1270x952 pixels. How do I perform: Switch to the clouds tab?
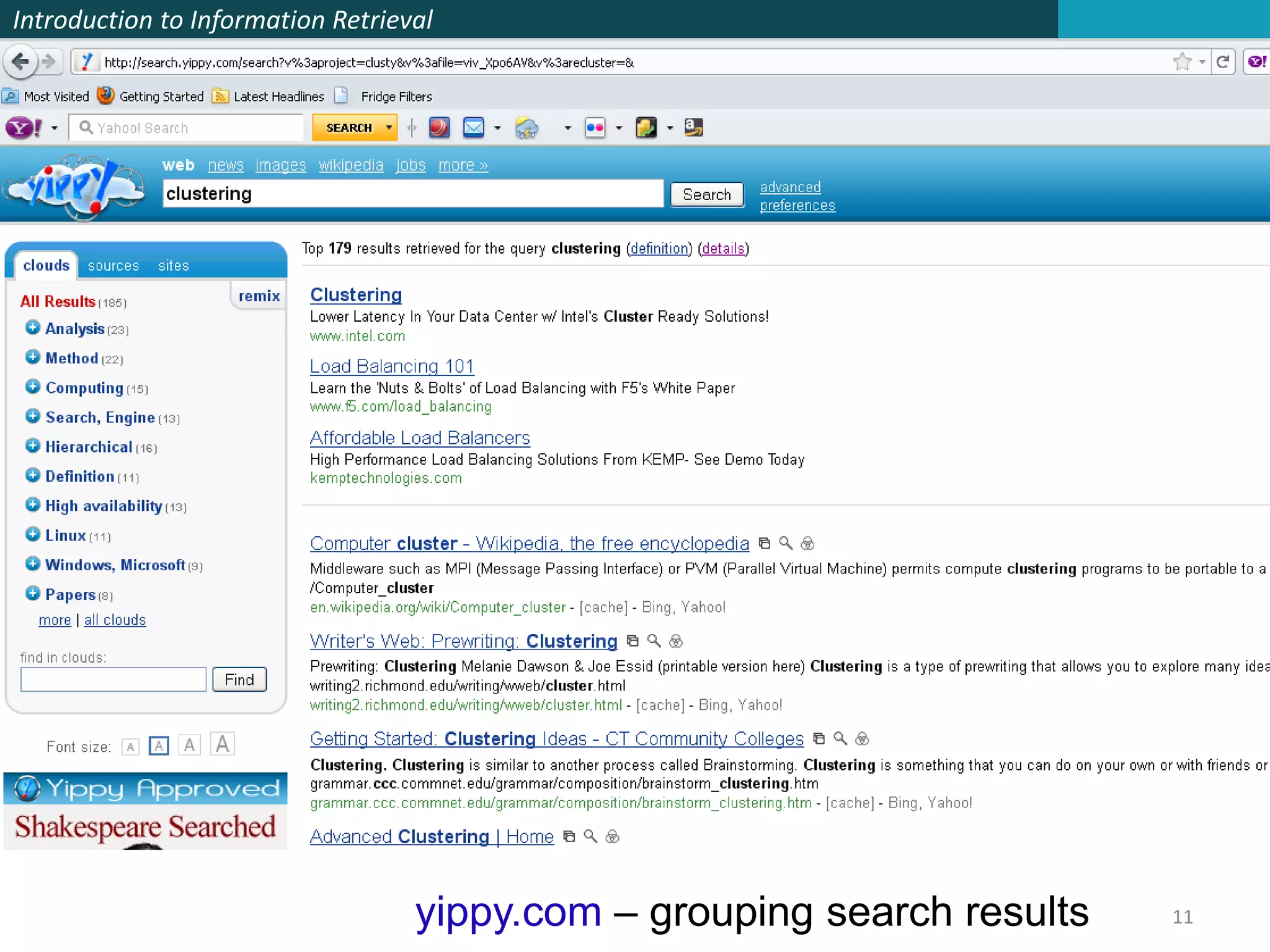pos(47,265)
